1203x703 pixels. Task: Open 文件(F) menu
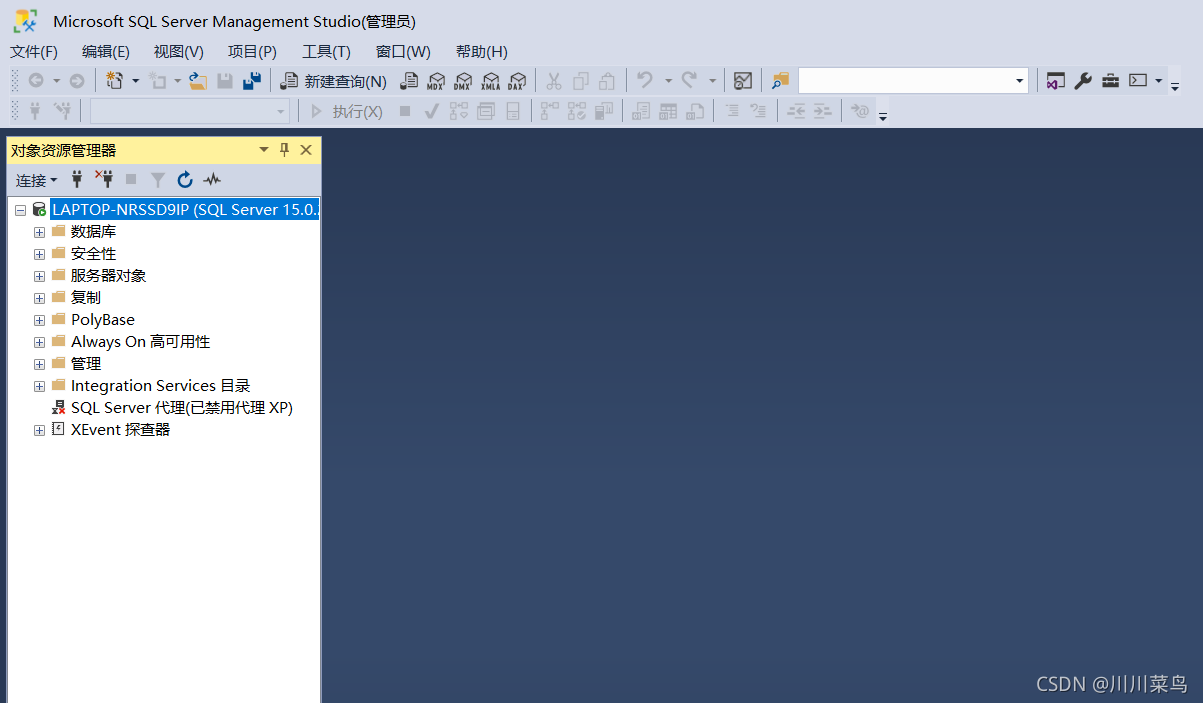point(34,52)
